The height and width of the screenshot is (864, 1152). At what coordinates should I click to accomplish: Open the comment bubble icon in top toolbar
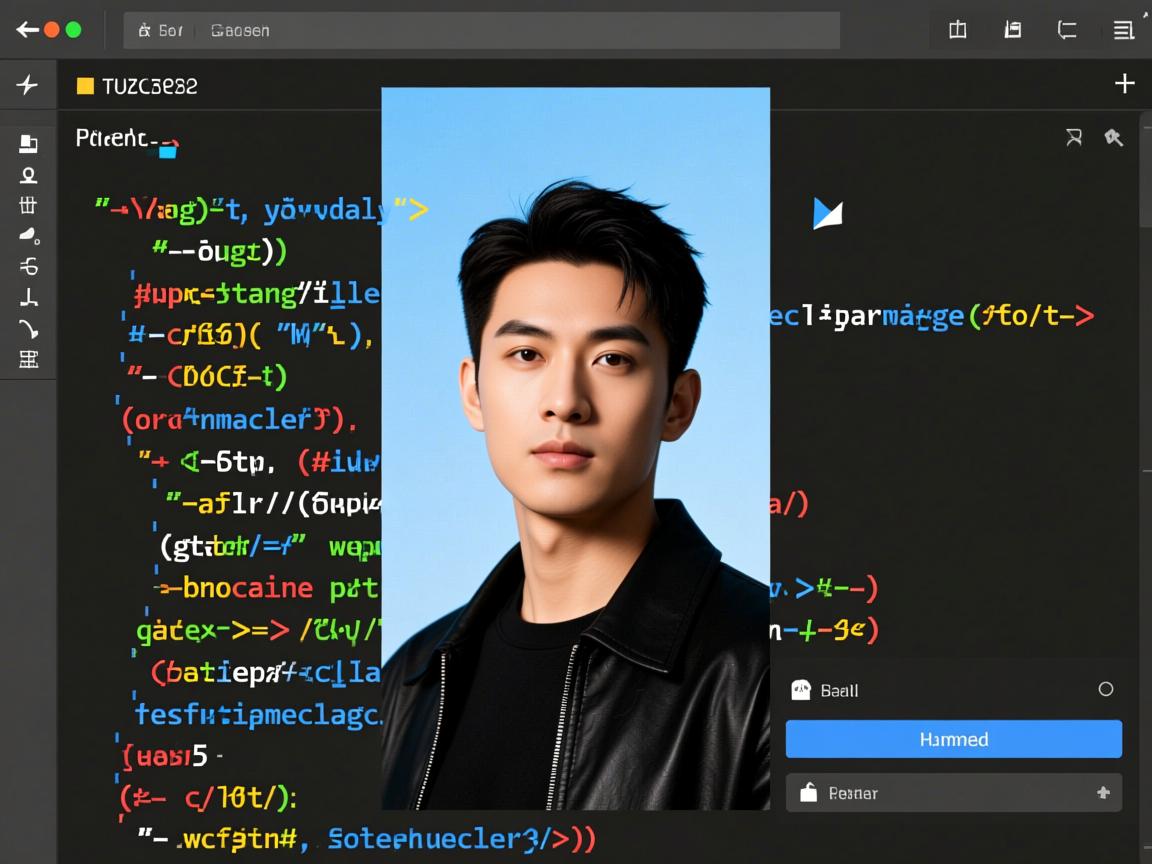tap(1067, 30)
